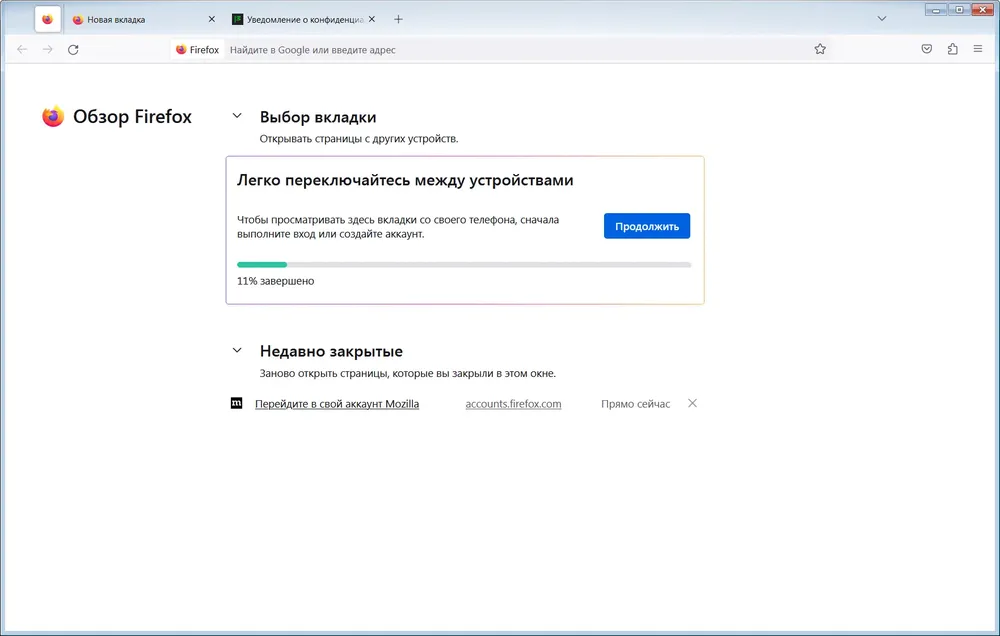Click the Продолжить button
This screenshot has height=636, width=1000.
(647, 226)
